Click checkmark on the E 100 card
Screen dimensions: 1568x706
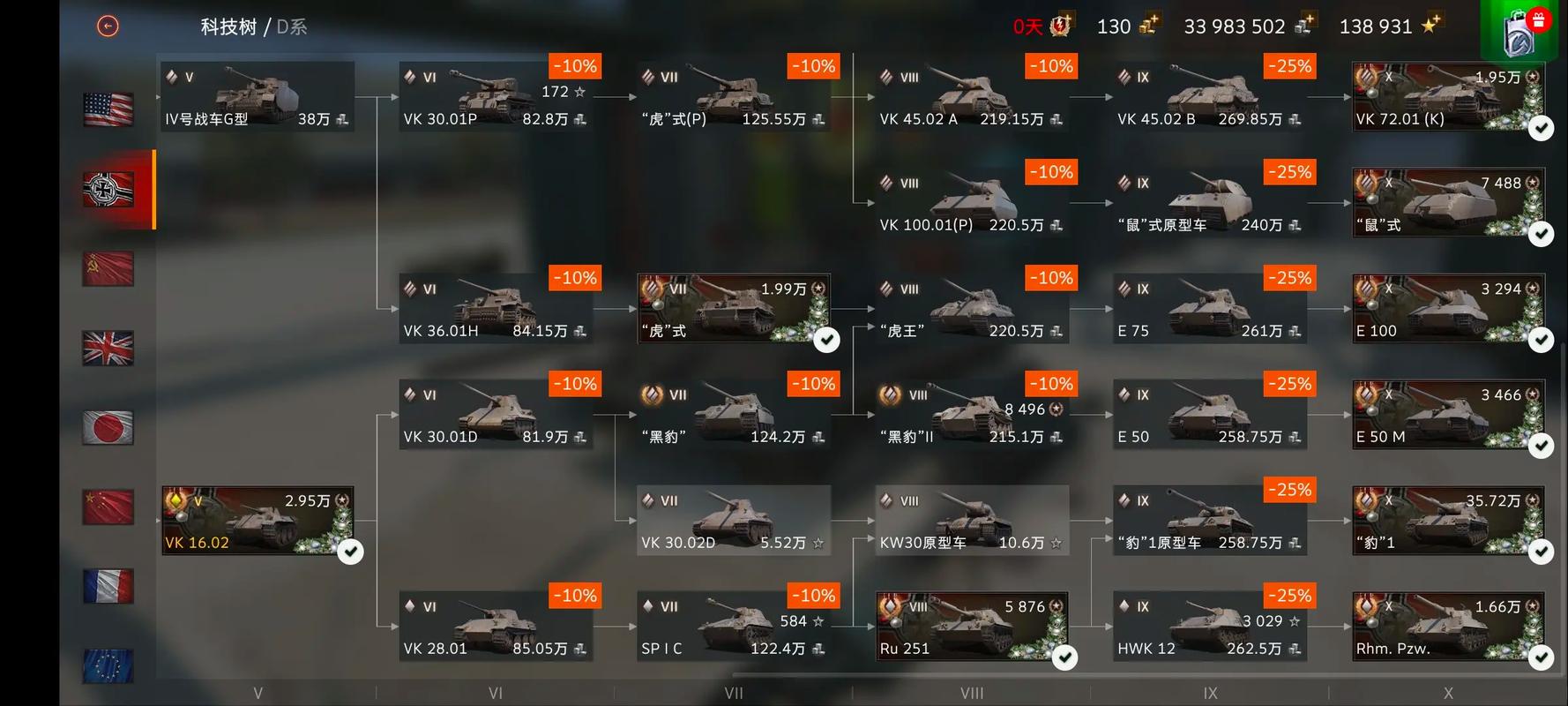tap(1541, 340)
